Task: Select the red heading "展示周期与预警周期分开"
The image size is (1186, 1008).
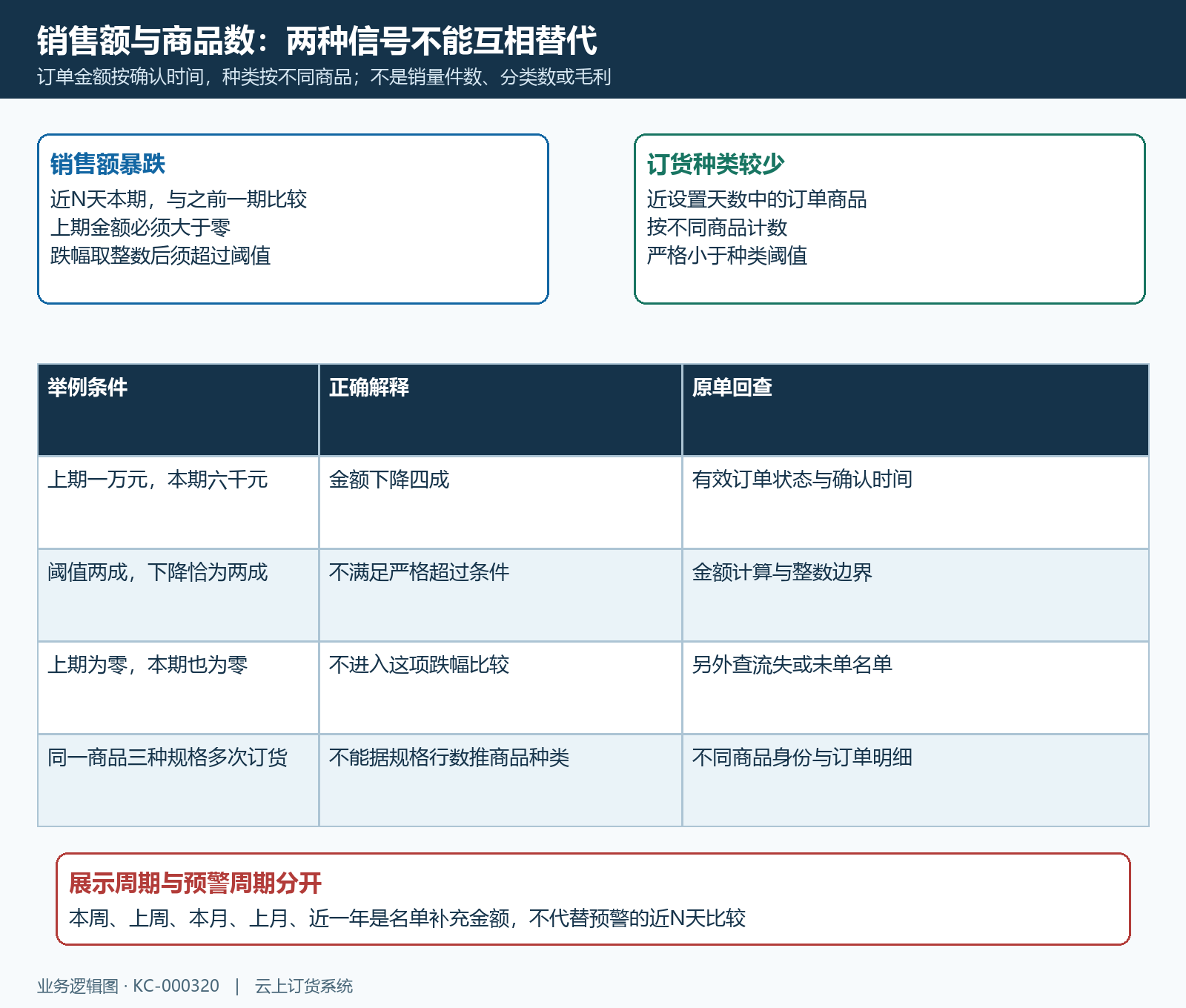Action: tap(195, 883)
